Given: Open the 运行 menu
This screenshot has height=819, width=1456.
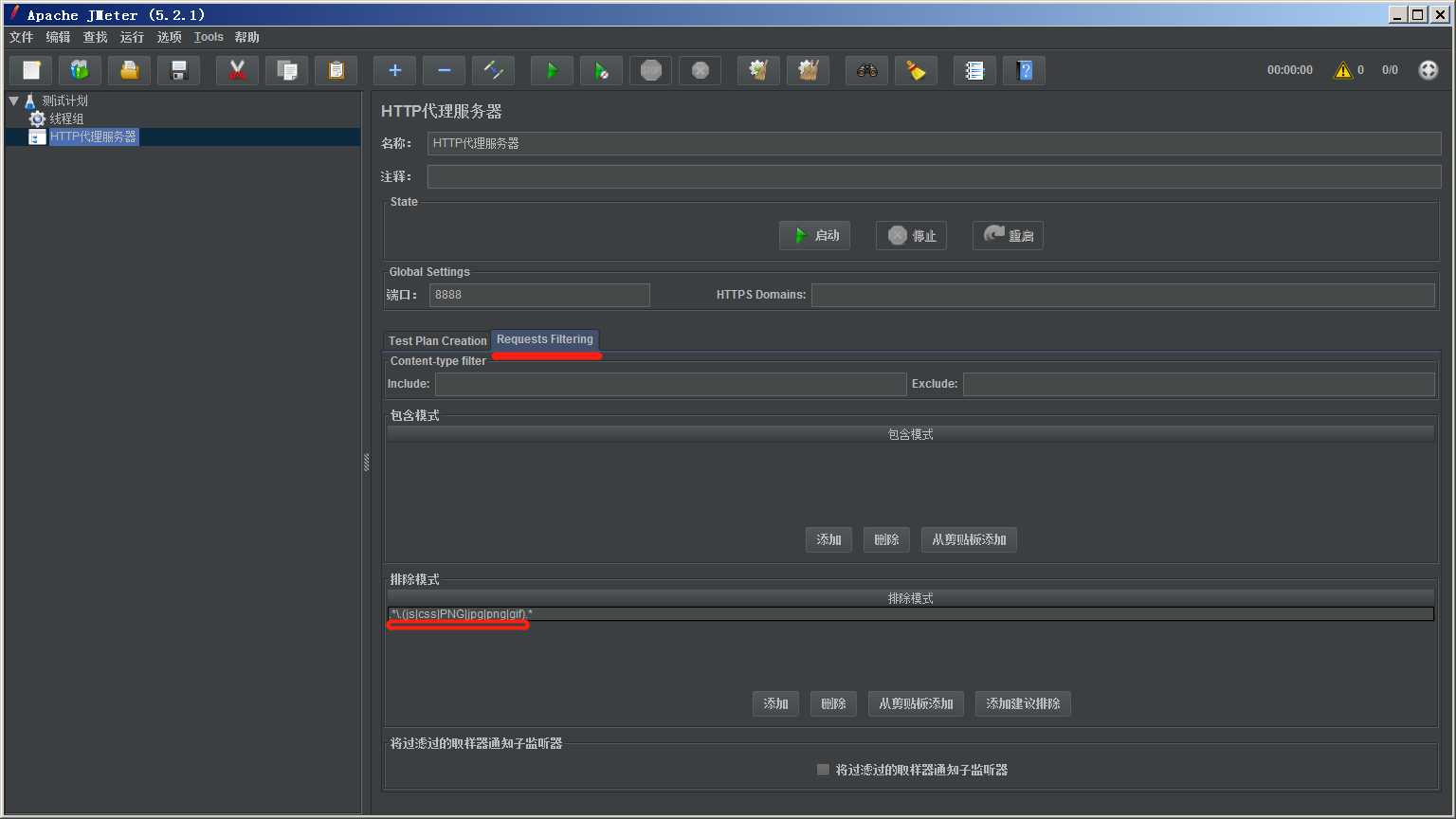Looking at the screenshot, I should [132, 37].
